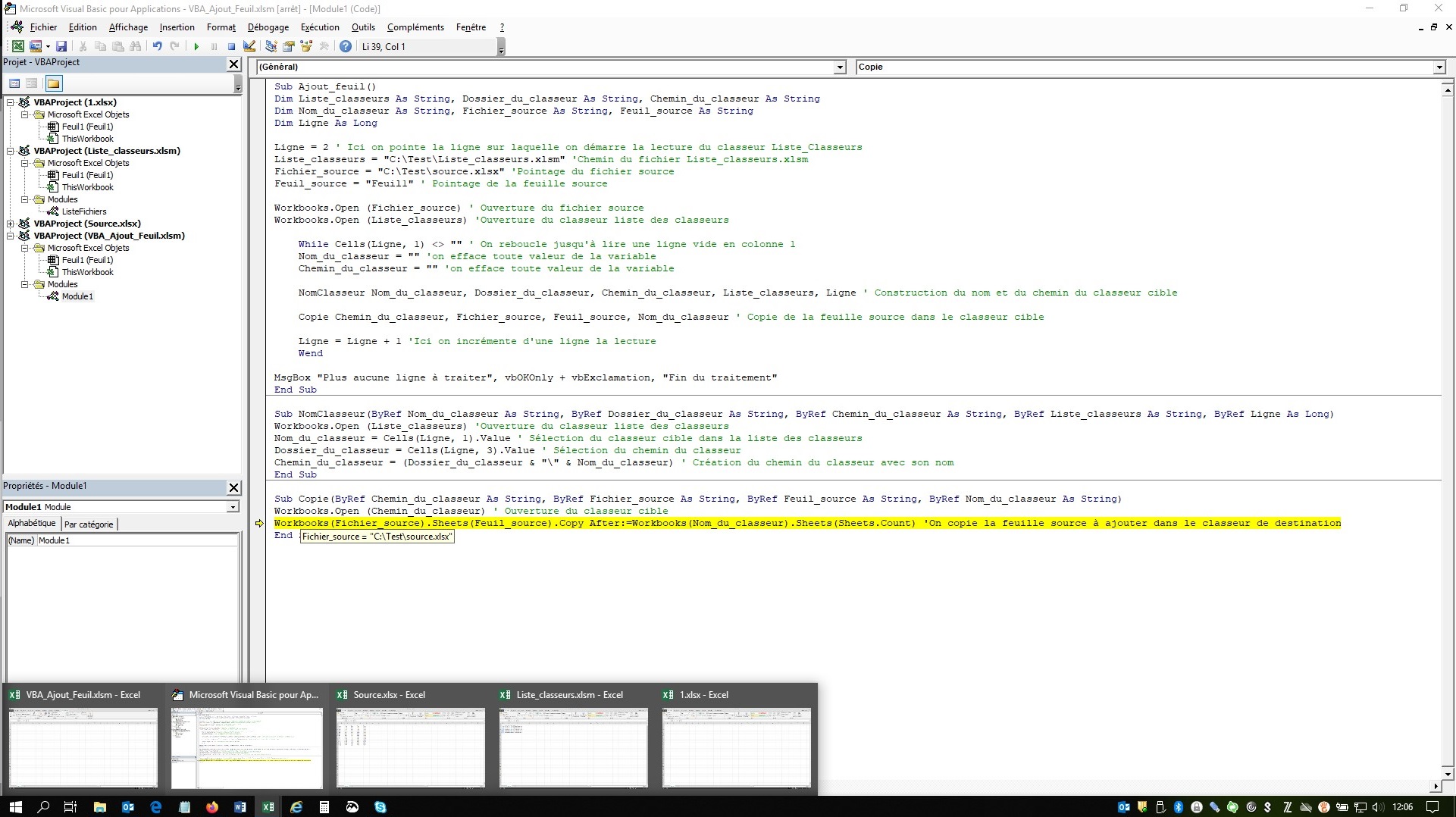Image resolution: width=1456 pixels, height=817 pixels.
Task: Collapse VBAProject (VBA_Ajout_Feuil.xlsm) node
Action: [11, 236]
